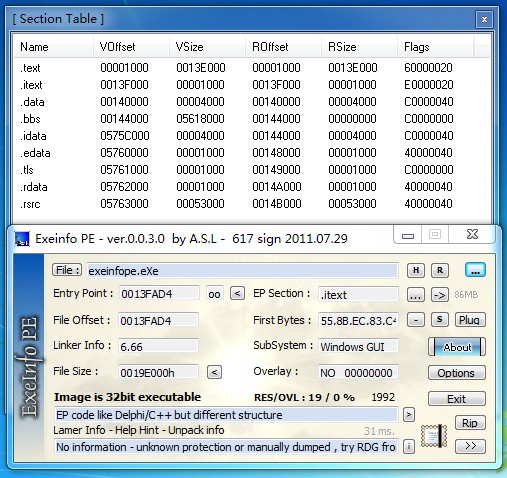Click the File : label button

pos(67,270)
